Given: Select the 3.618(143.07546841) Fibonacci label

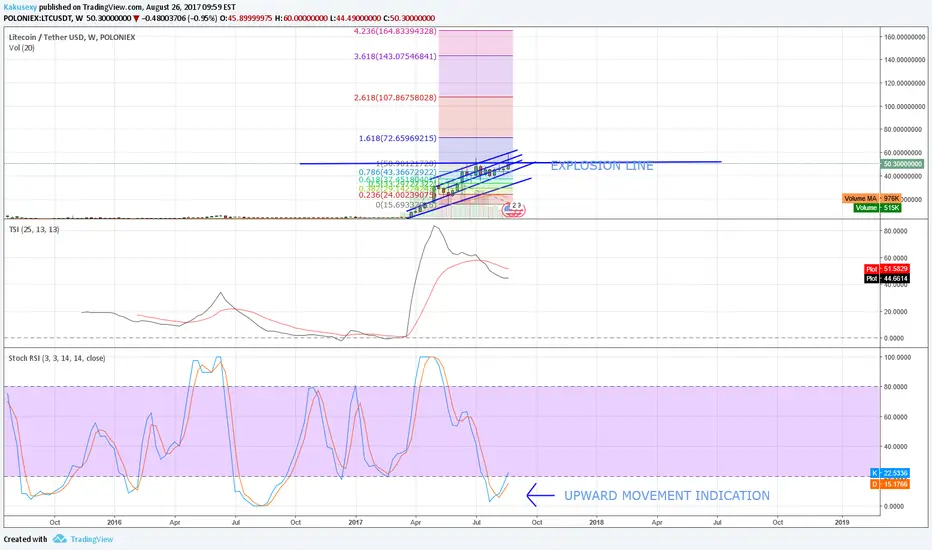Looking at the screenshot, I should [395, 56].
